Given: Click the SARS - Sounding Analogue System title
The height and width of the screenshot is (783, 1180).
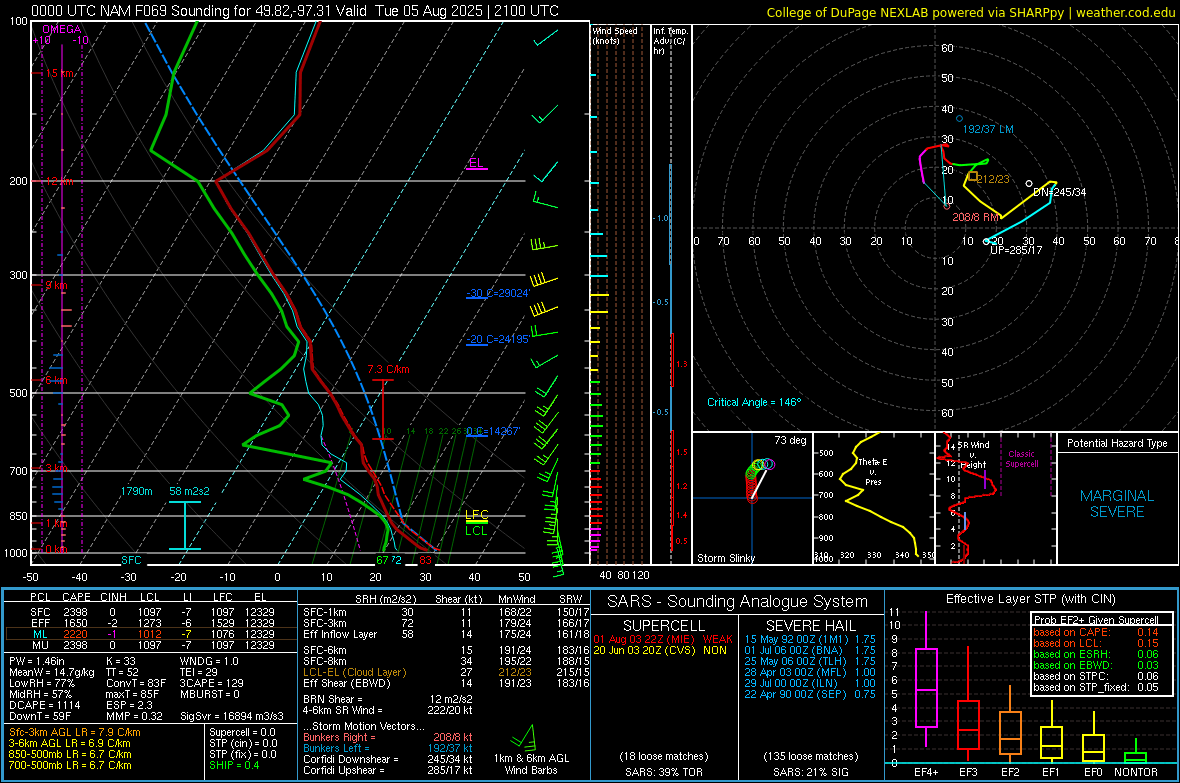Looking at the screenshot, I should 737,602.
